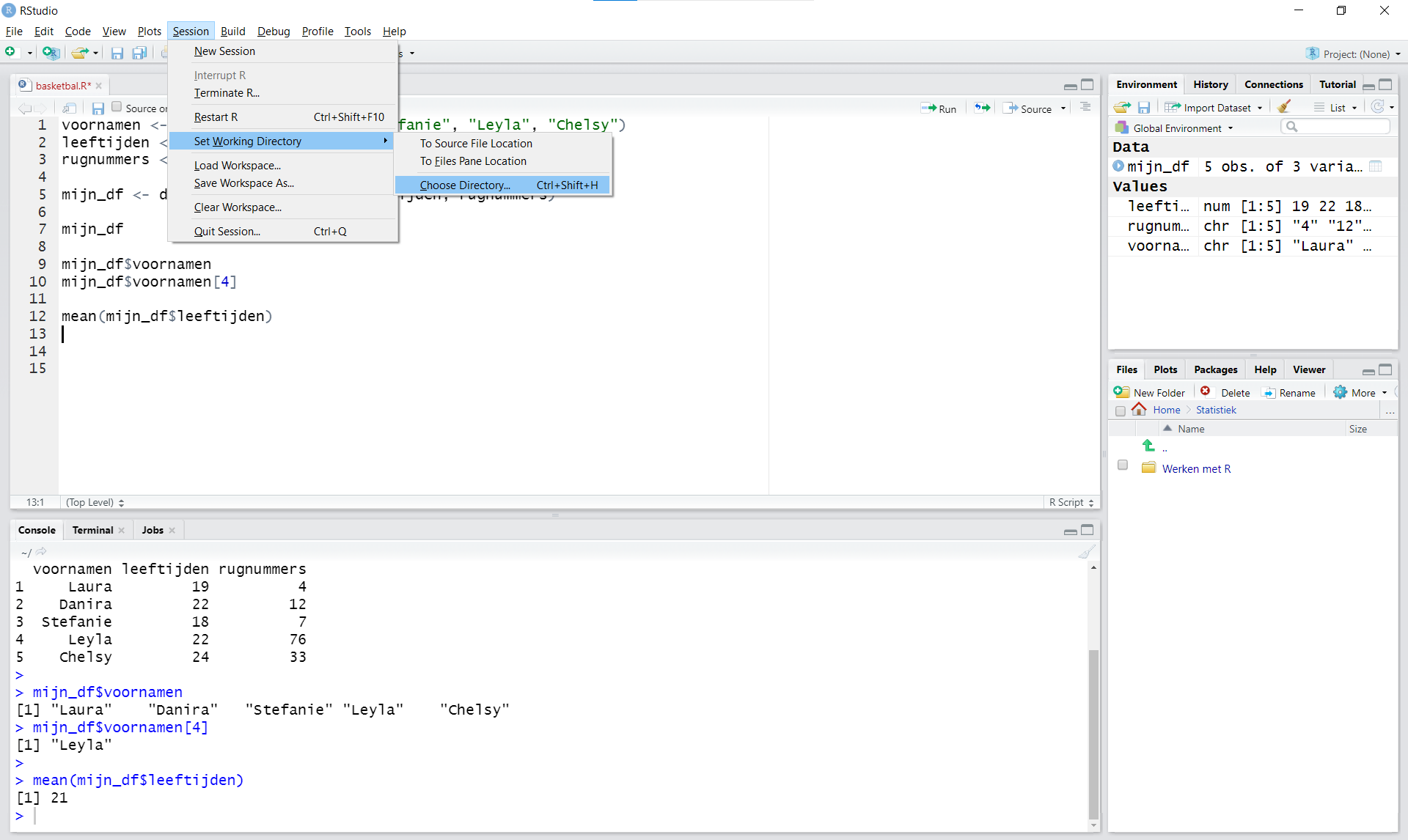Click the Save workspace icon in Environment panel

[x=1143, y=107]
